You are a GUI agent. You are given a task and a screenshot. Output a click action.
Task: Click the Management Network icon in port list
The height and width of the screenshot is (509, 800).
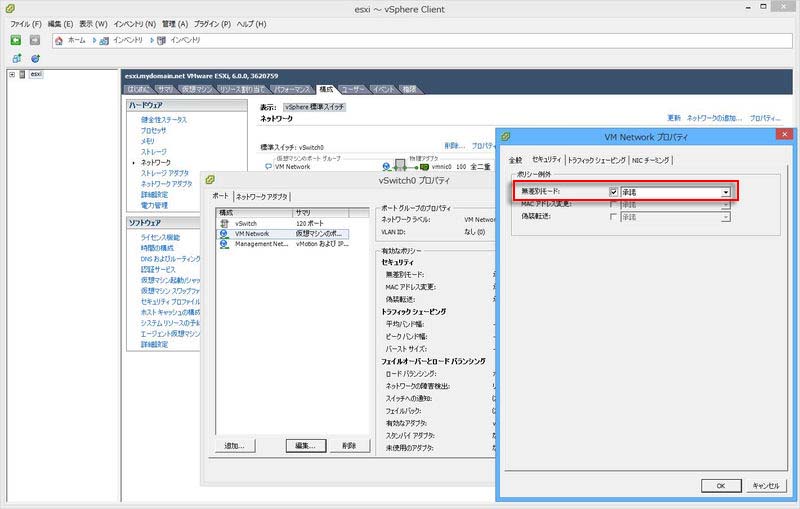(224, 244)
